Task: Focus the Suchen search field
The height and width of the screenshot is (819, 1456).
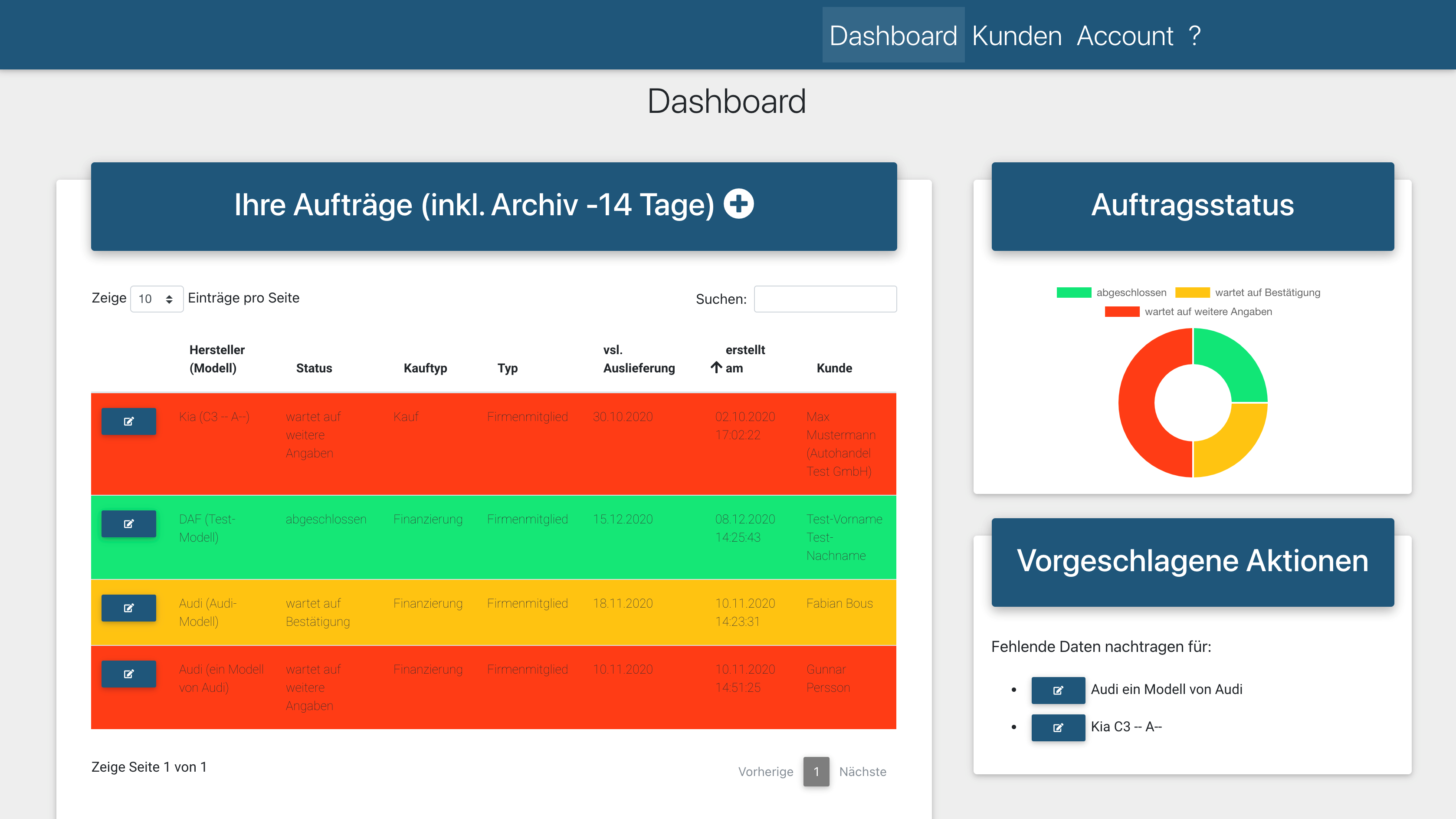Action: [825, 299]
